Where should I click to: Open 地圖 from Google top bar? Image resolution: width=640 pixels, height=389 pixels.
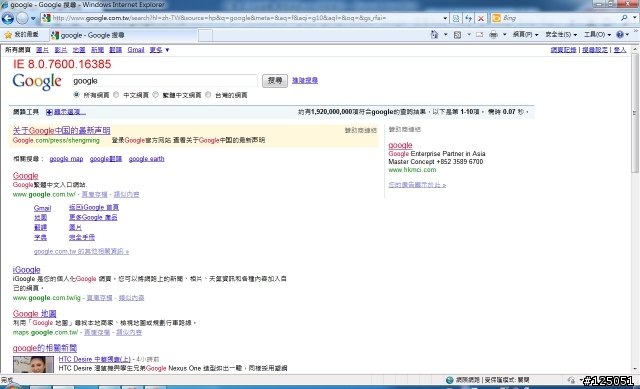coord(79,50)
